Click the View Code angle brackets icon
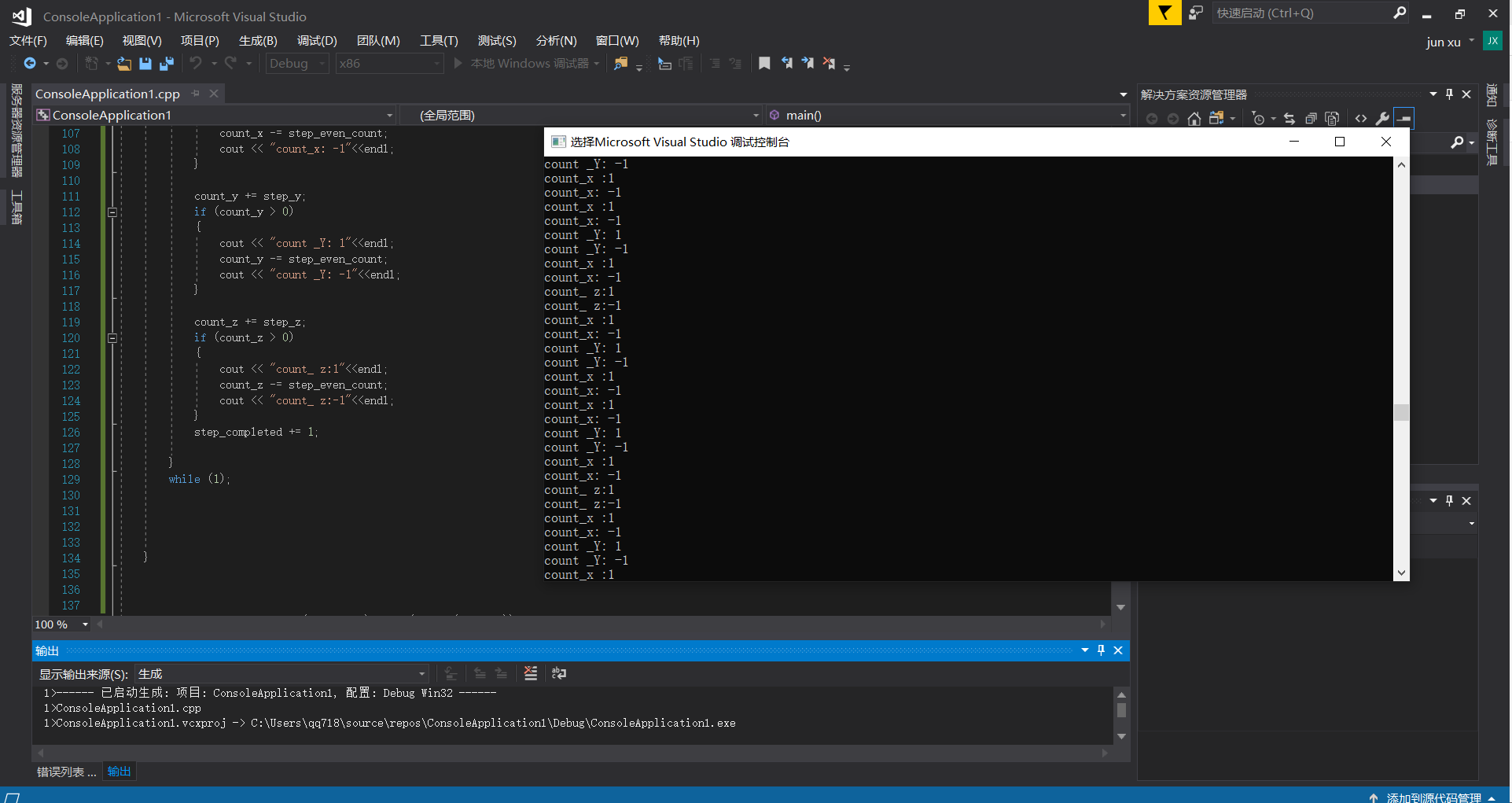Image resolution: width=1512 pixels, height=803 pixels. (1361, 118)
